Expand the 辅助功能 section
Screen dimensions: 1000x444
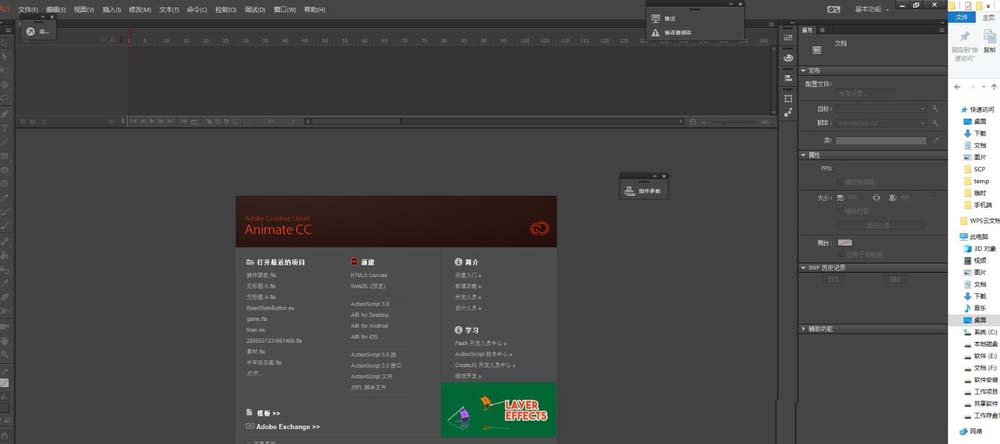click(x=804, y=329)
